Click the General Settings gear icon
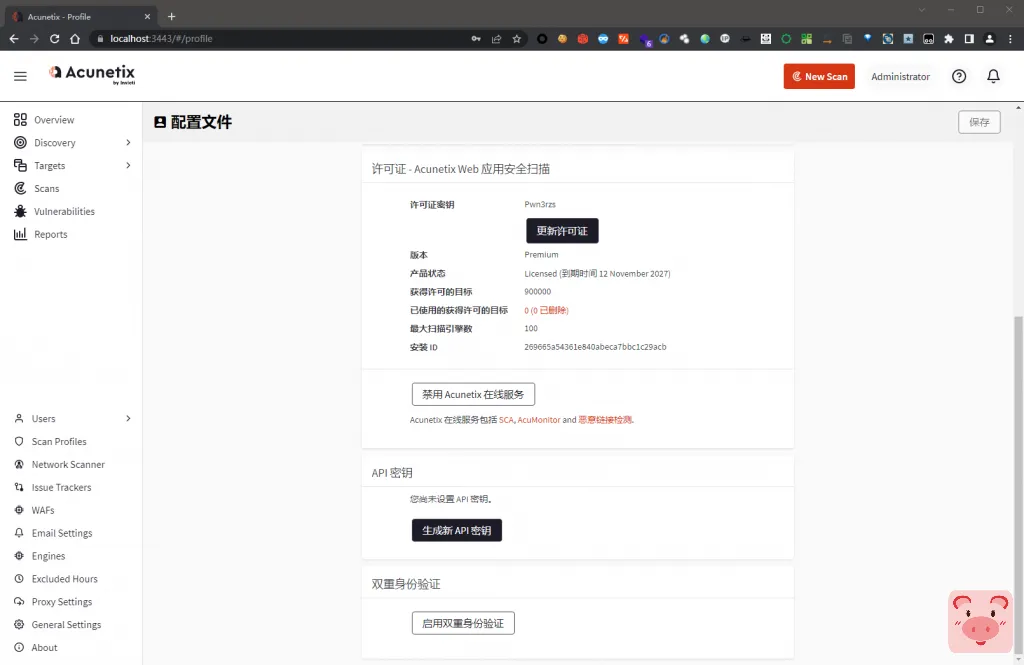This screenshot has height=665, width=1024. tap(19, 624)
